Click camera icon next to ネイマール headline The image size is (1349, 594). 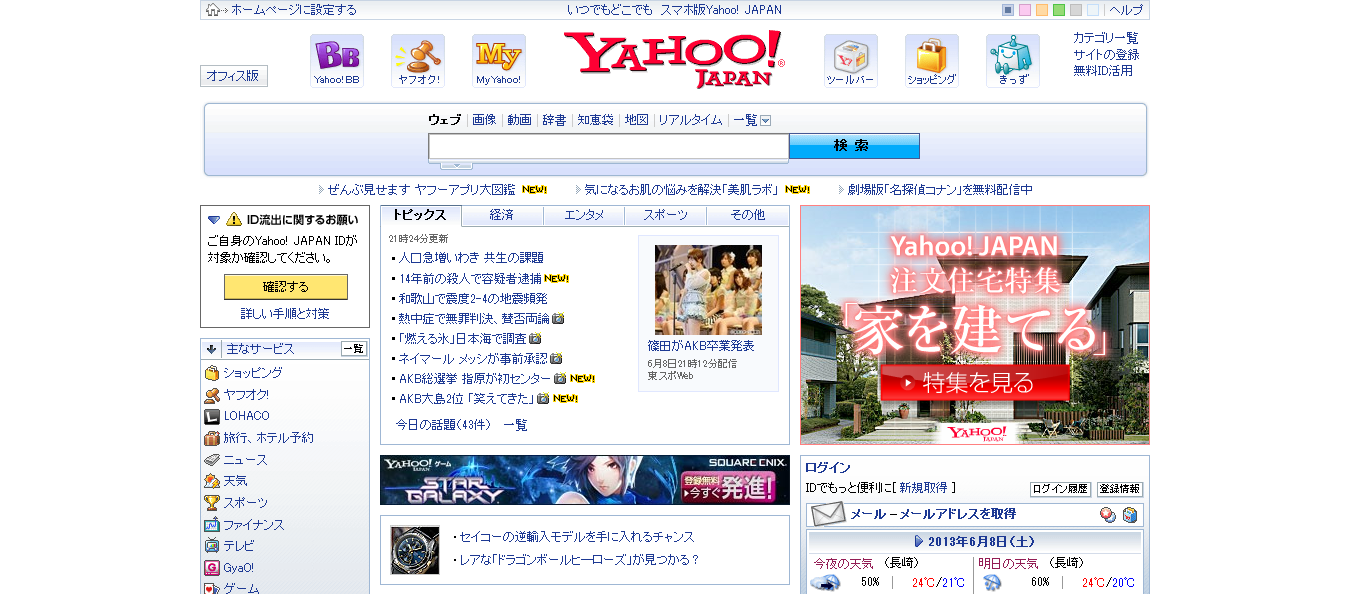[x=556, y=359]
